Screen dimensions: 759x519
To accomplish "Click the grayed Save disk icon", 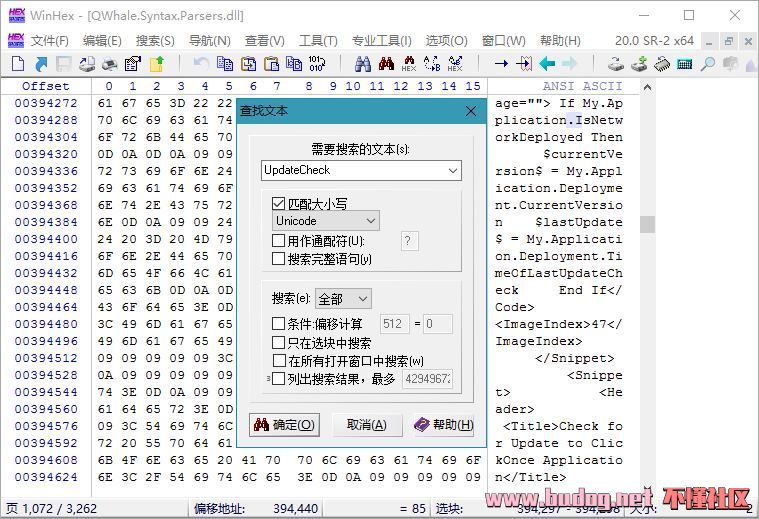I will (64, 63).
